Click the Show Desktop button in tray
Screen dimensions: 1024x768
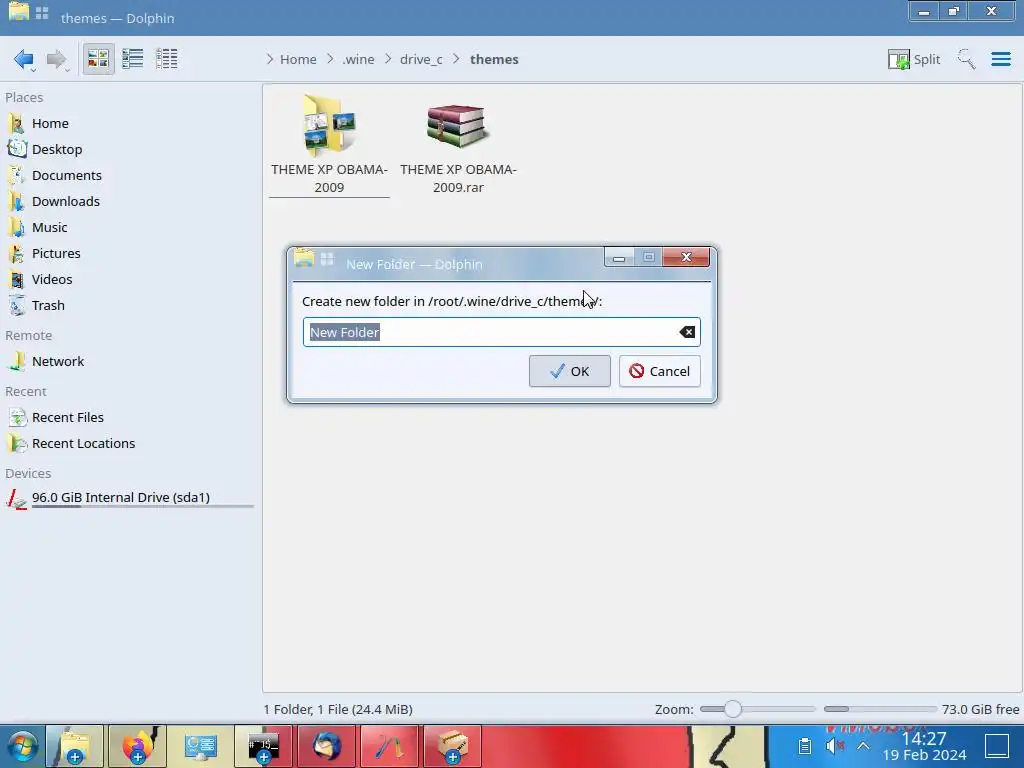click(997, 746)
